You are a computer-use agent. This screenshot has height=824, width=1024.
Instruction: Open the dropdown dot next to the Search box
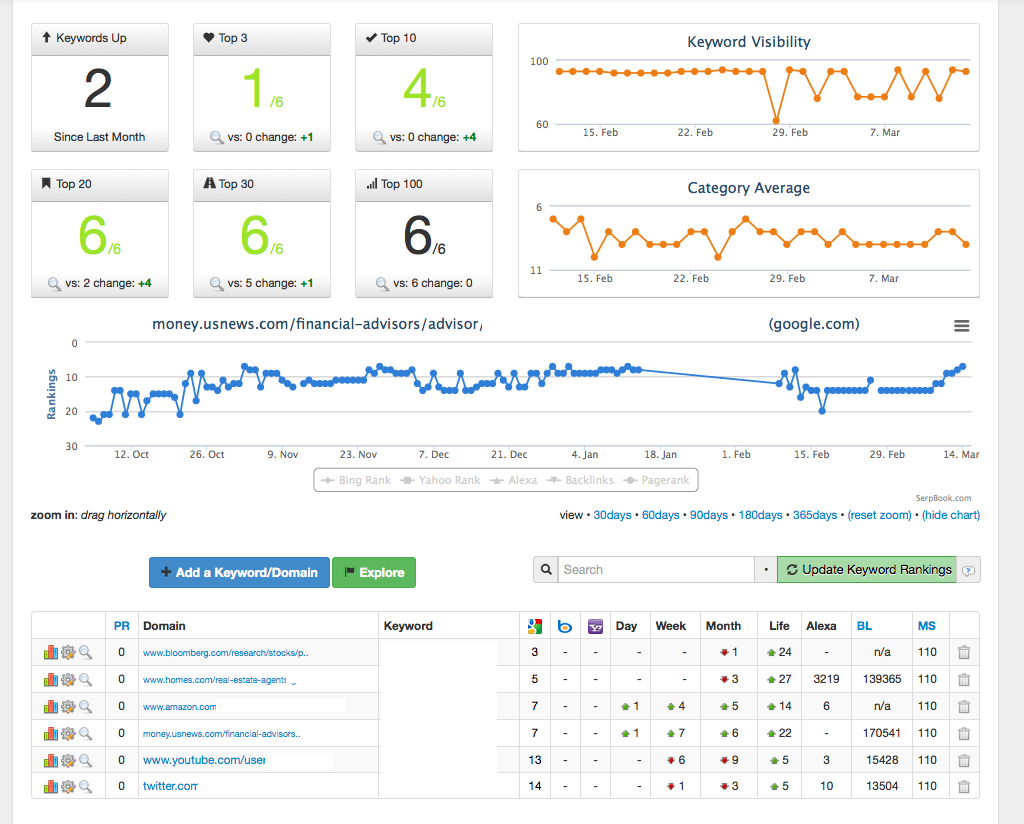coord(765,570)
